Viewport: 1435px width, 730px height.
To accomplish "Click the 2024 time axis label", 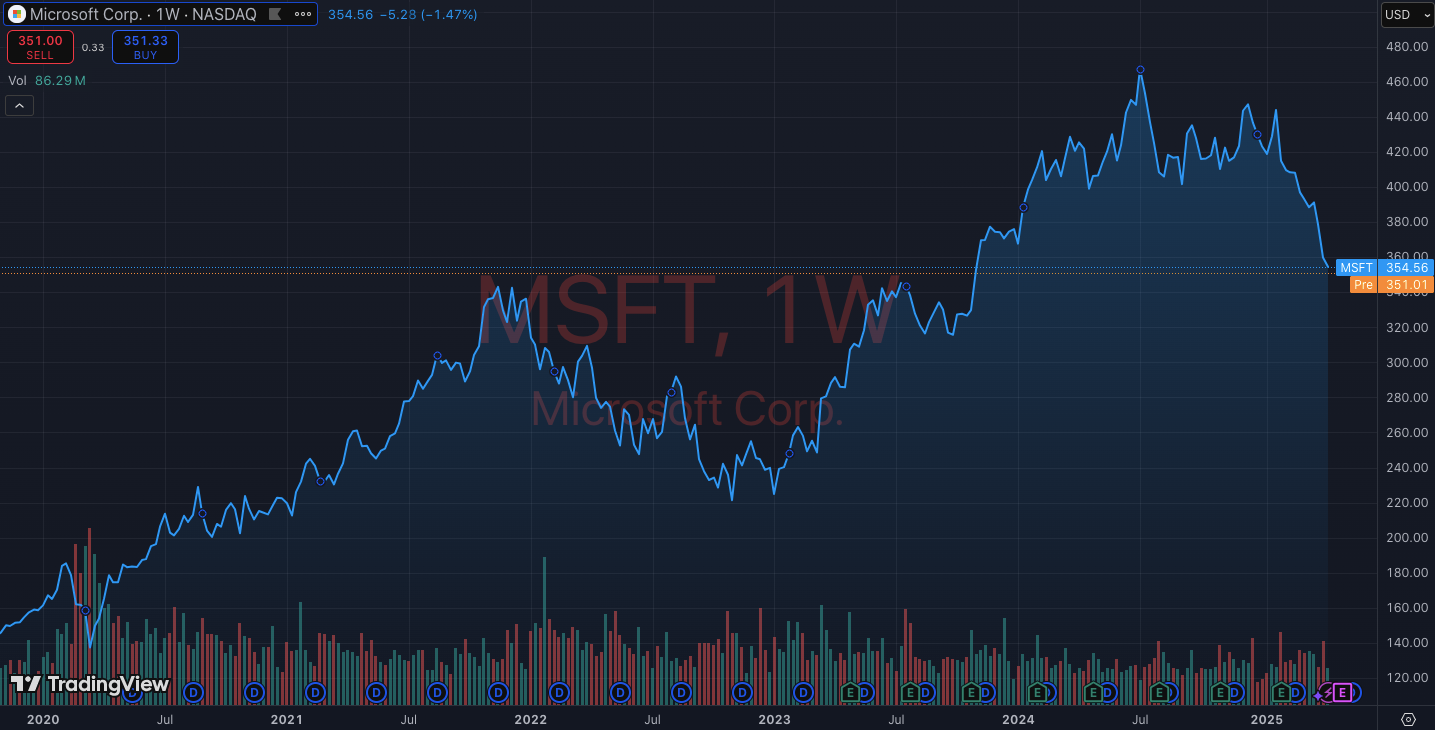I will (1018, 719).
